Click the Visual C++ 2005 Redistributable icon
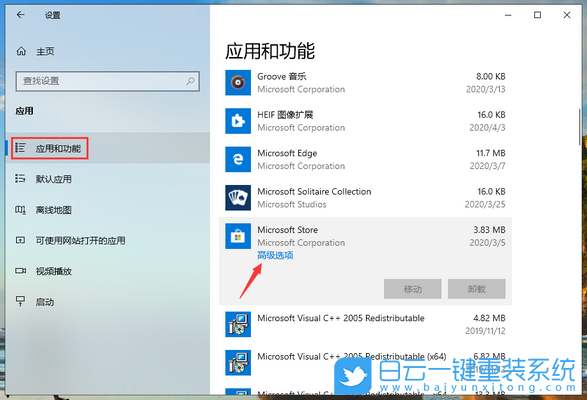This screenshot has width=587, height=400. click(238, 324)
